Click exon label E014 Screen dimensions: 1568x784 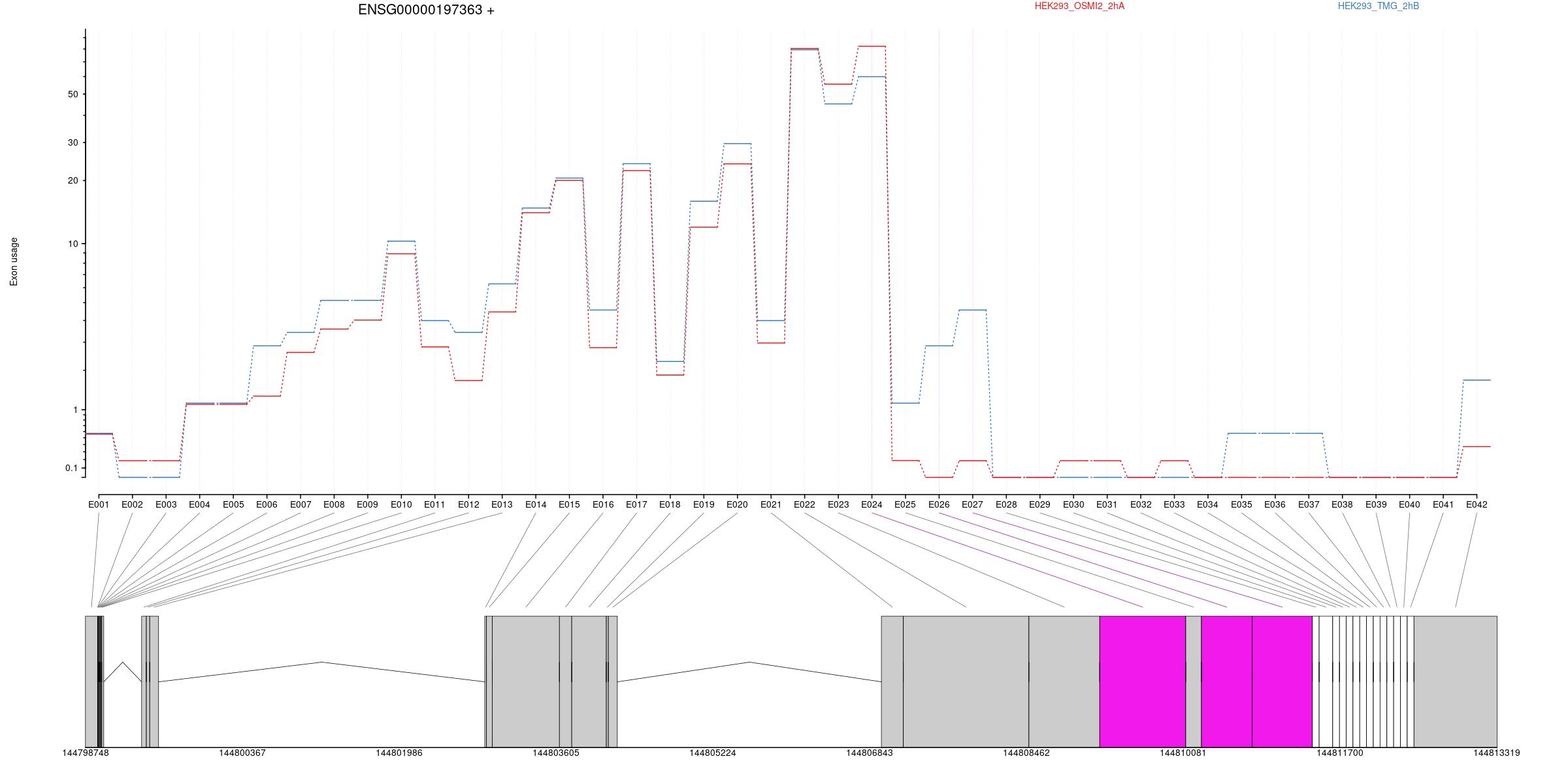click(536, 504)
